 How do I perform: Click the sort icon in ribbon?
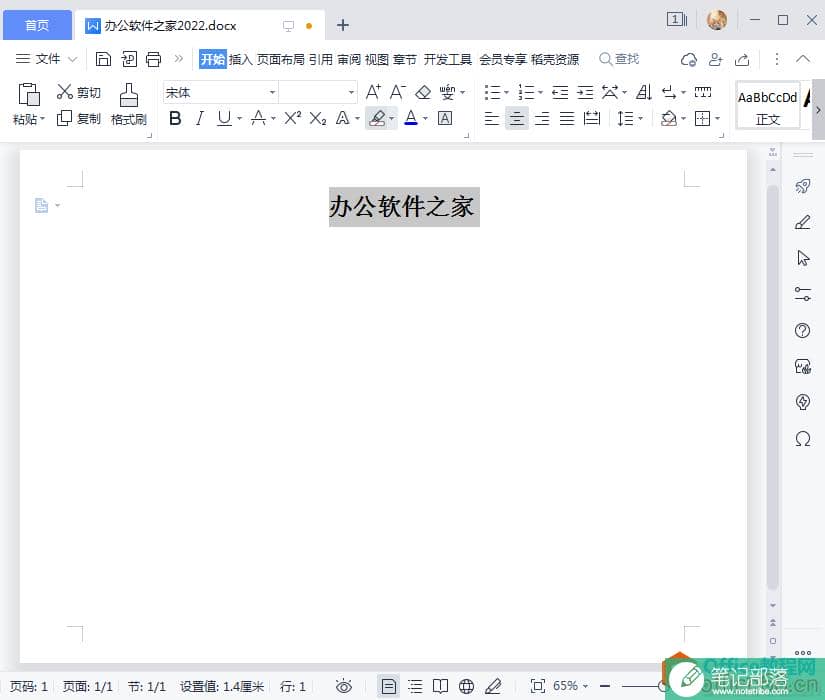tap(643, 93)
